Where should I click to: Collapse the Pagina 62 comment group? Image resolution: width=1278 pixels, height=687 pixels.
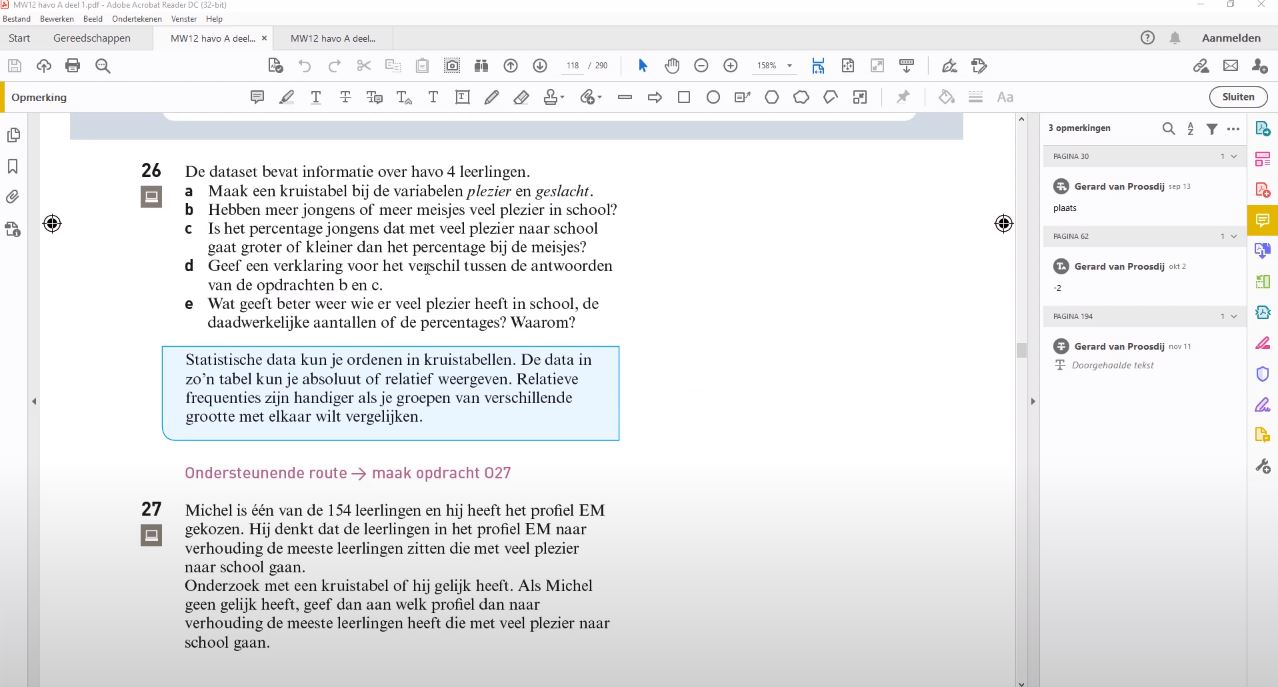tap(1233, 237)
